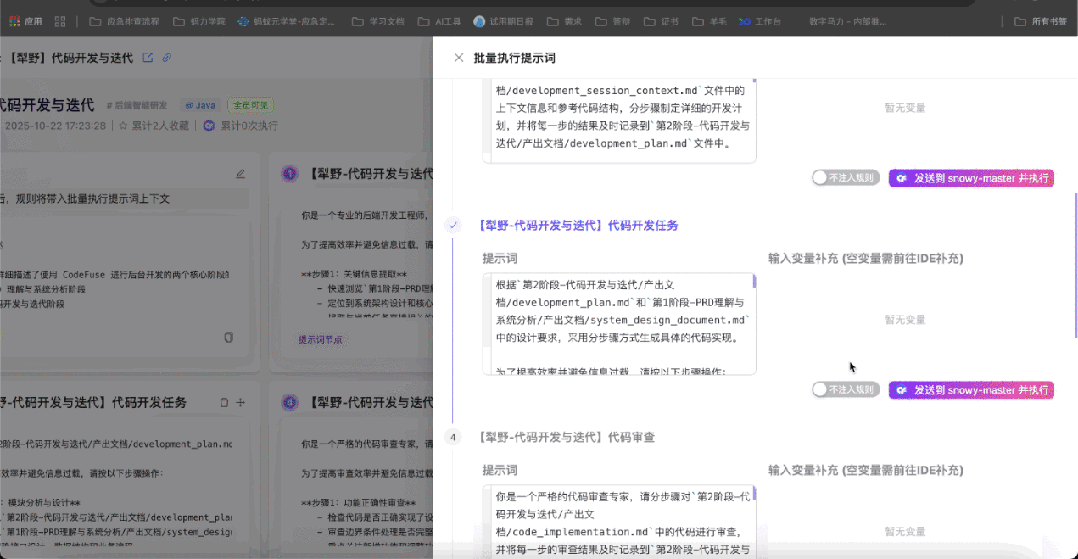Screen dimensions: 1078x559
Task: Click the plus icon on the 代码开发任务 card
Action: (240, 403)
